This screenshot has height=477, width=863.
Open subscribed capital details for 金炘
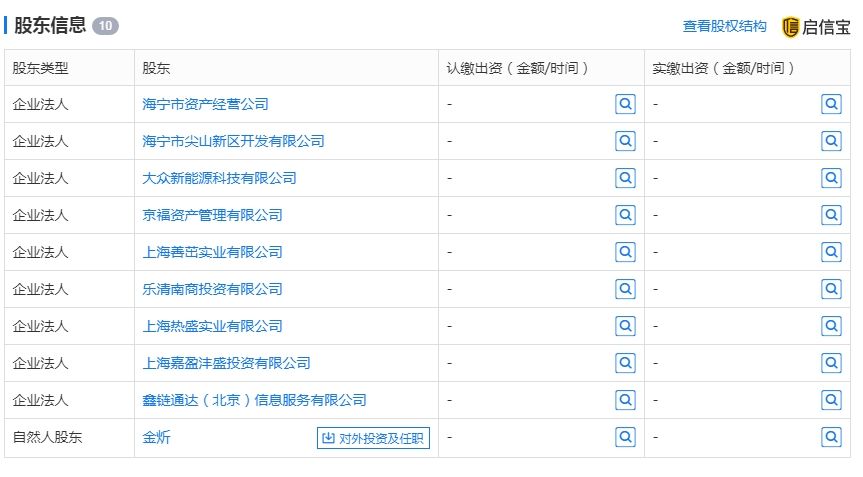click(x=625, y=437)
